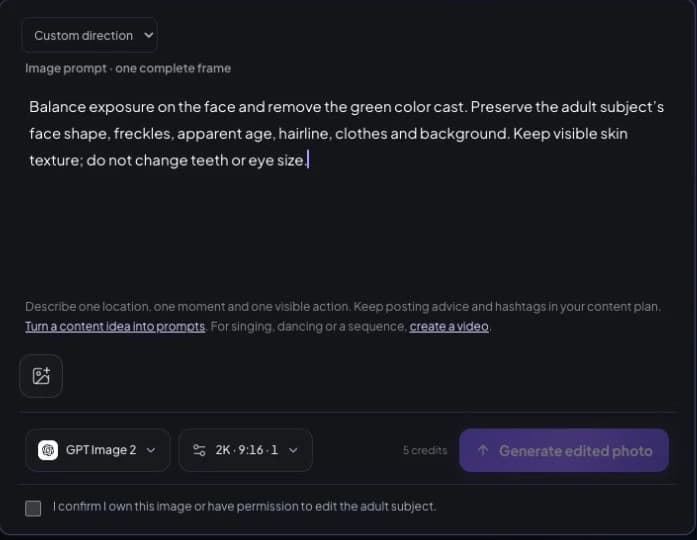Expand the chevron next to GPT Image 2

[151, 450]
